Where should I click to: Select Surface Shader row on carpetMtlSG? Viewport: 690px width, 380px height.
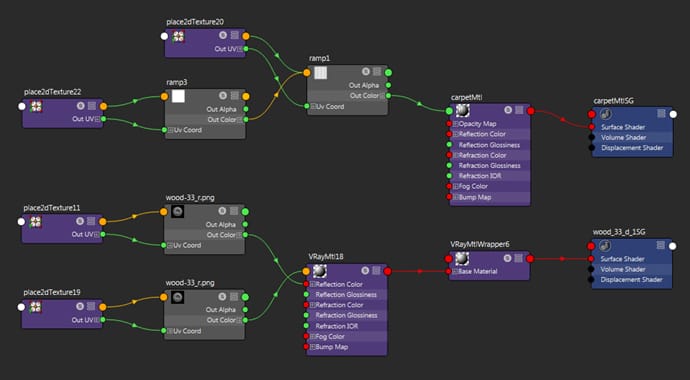pos(632,127)
